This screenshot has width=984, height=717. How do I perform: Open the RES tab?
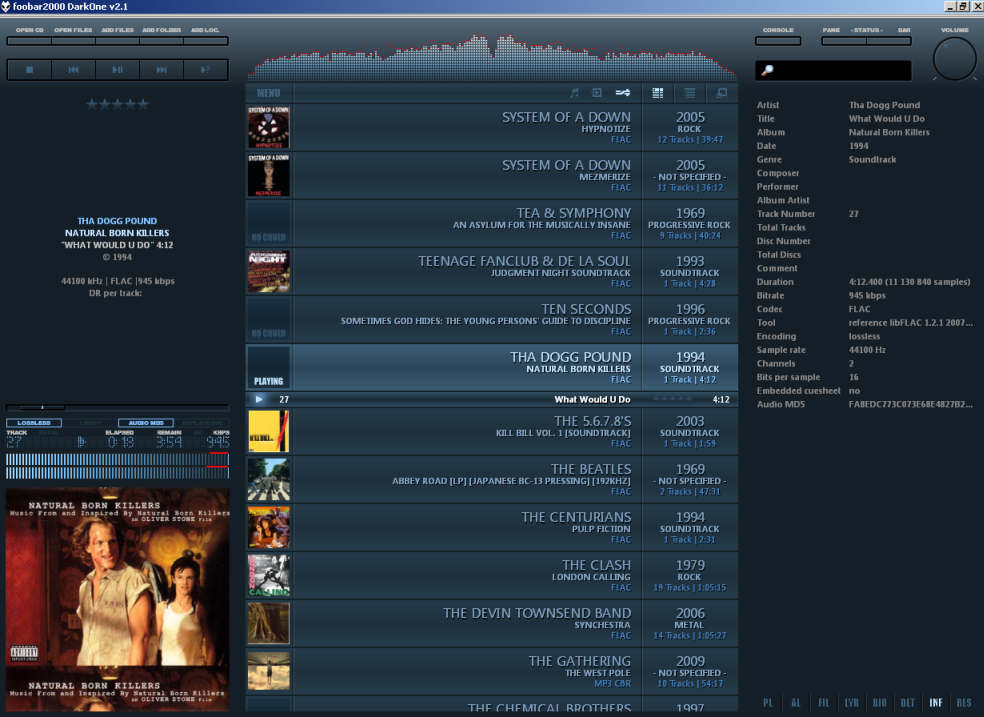[x=964, y=703]
